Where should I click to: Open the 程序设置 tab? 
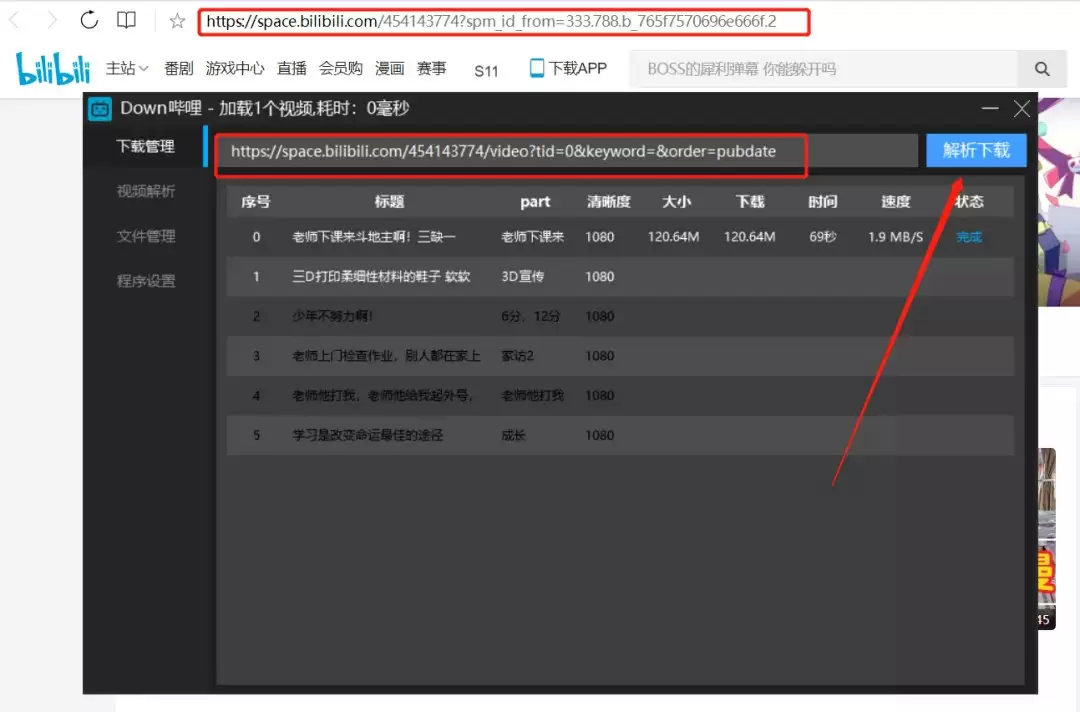click(x=146, y=281)
